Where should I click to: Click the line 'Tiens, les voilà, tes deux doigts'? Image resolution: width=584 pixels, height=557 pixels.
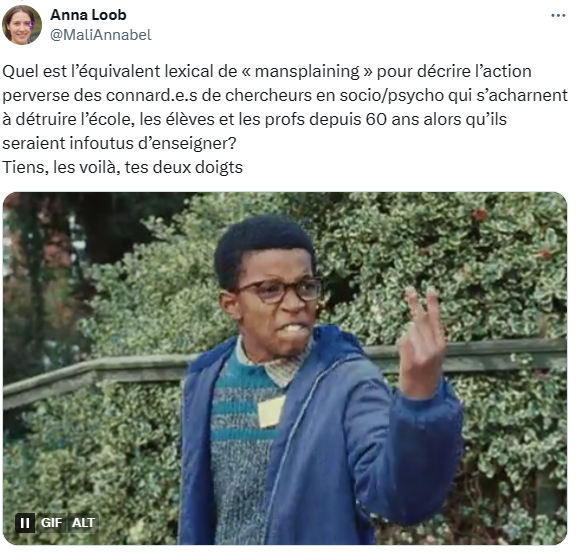point(123,167)
